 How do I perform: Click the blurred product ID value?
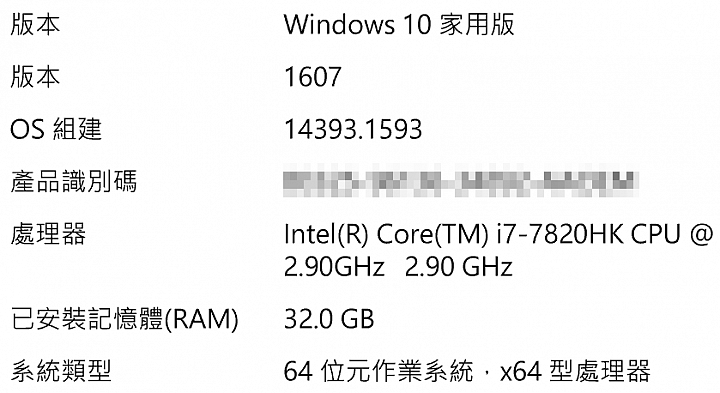point(461,181)
